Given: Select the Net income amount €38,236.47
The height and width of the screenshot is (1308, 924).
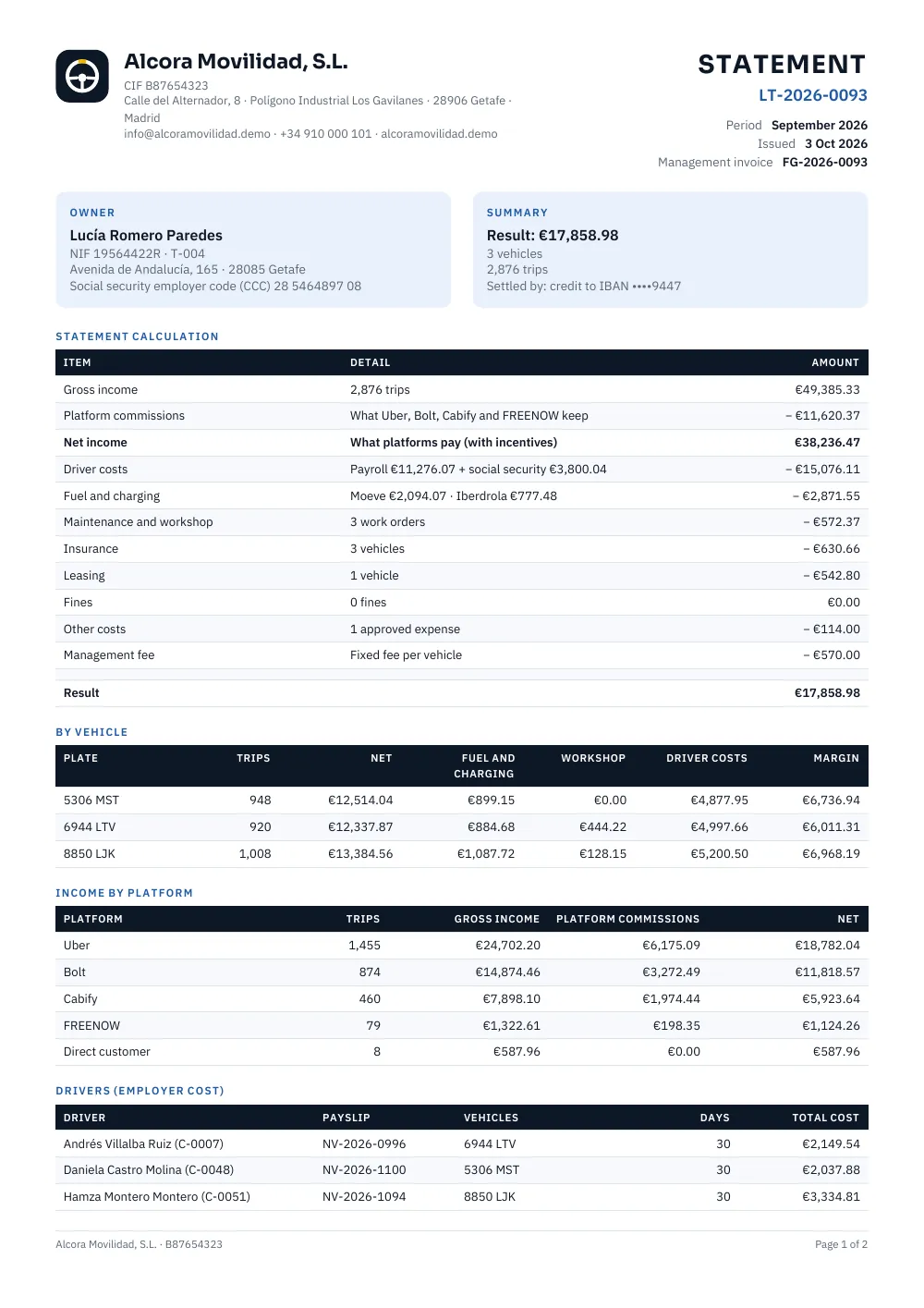Looking at the screenshot, I should click(x=828, y=443).
